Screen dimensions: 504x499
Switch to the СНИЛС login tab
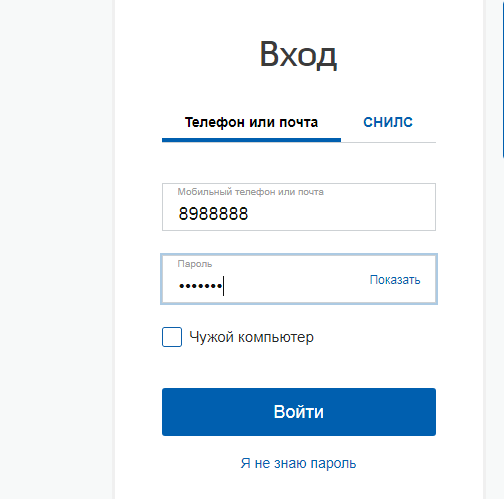click(388, 122)
